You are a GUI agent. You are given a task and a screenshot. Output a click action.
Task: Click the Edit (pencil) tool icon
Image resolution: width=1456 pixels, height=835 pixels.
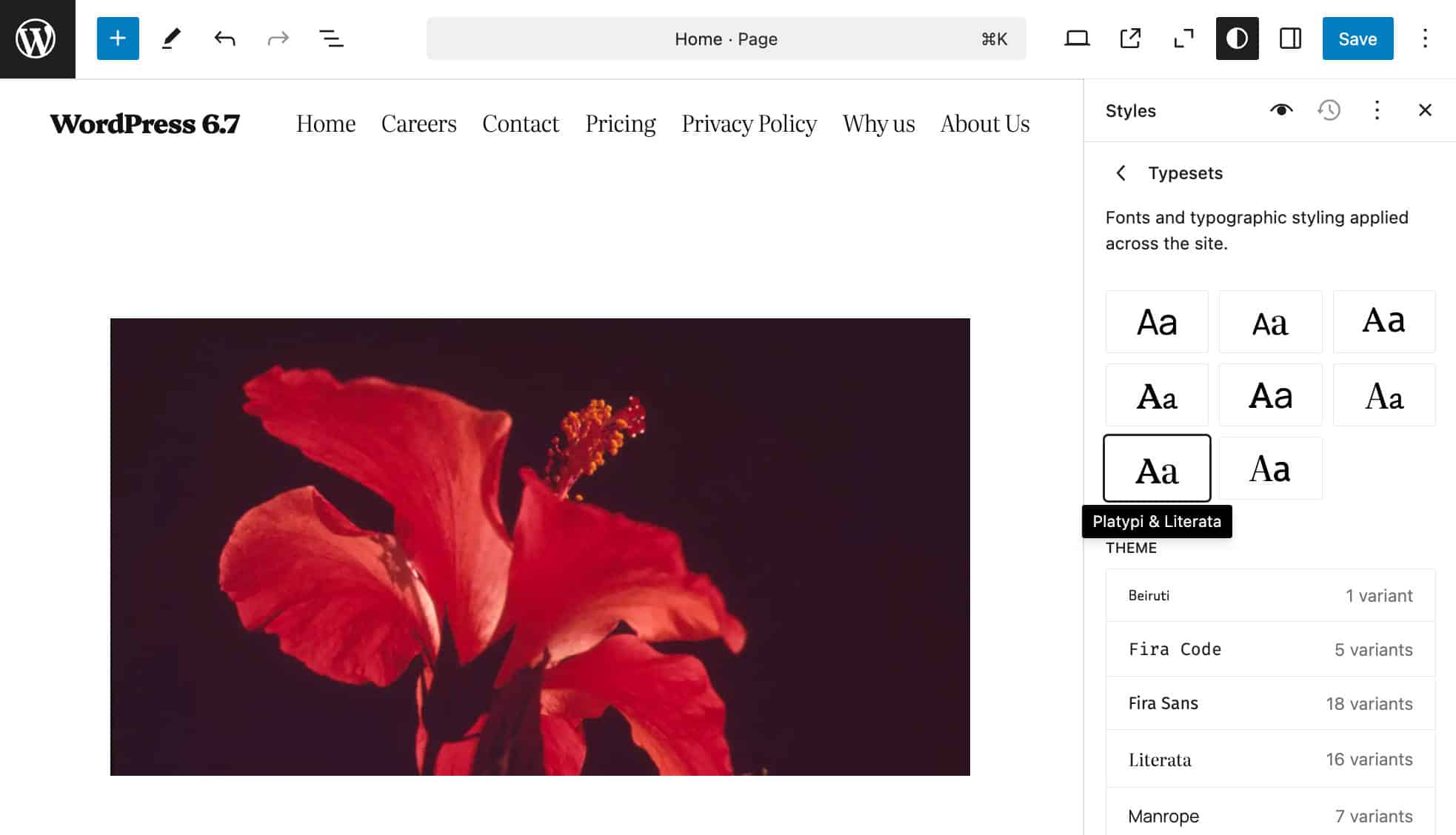point(171,38)
